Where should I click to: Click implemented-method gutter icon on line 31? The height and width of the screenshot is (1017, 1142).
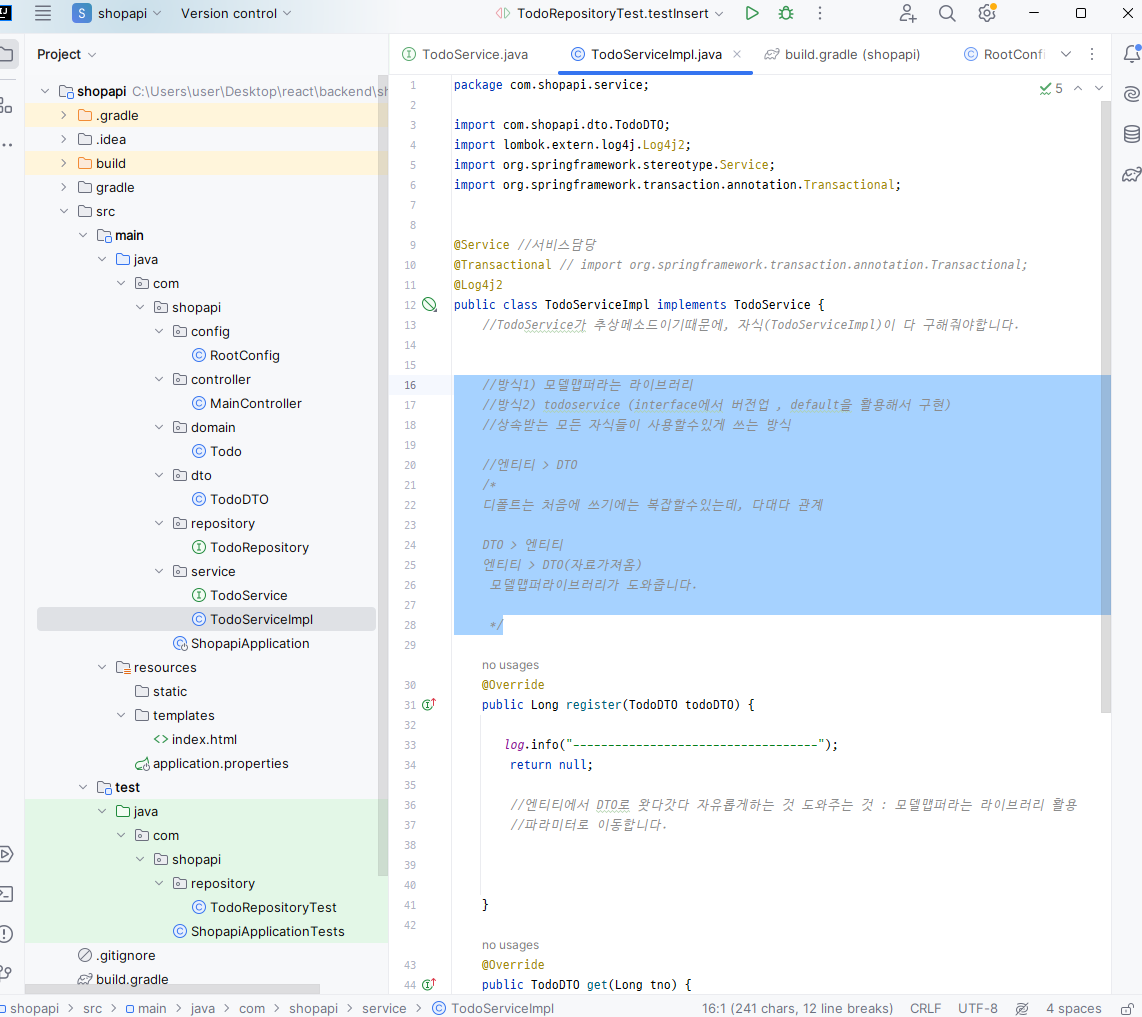[x=429, y=704]
